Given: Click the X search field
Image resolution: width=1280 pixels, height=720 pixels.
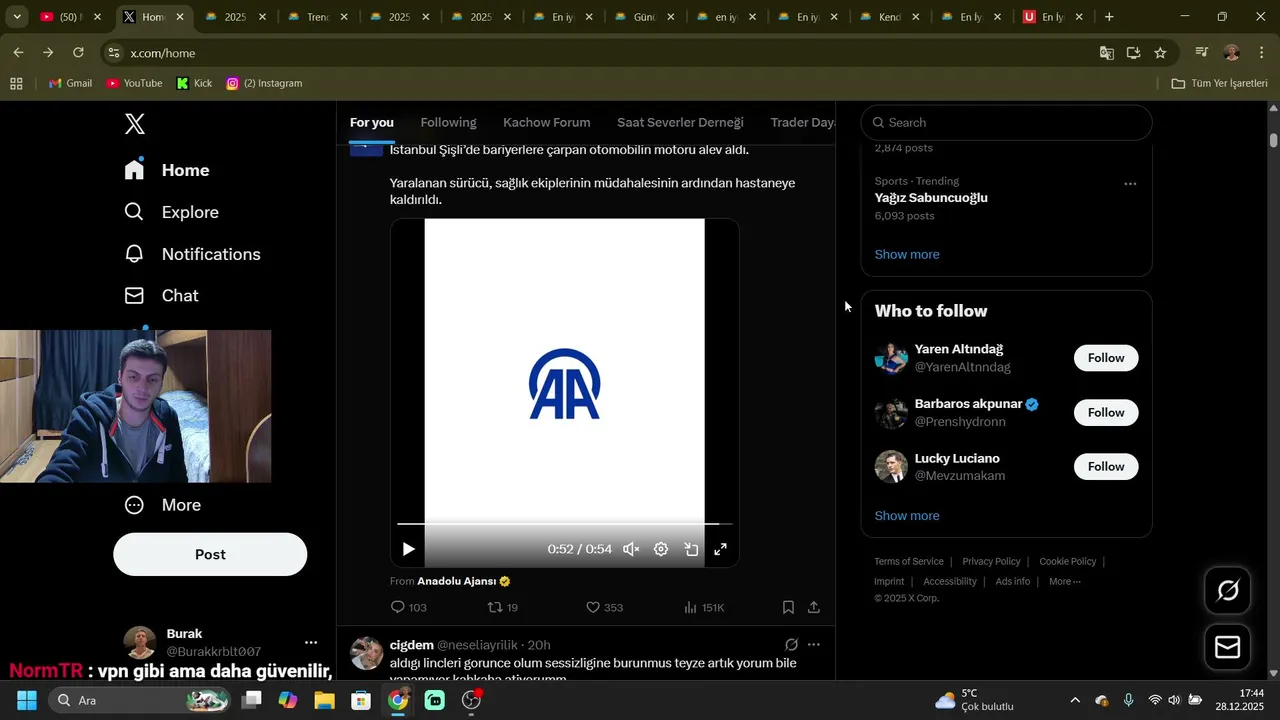Looking at the screenshot, I should pos(1006,122).
